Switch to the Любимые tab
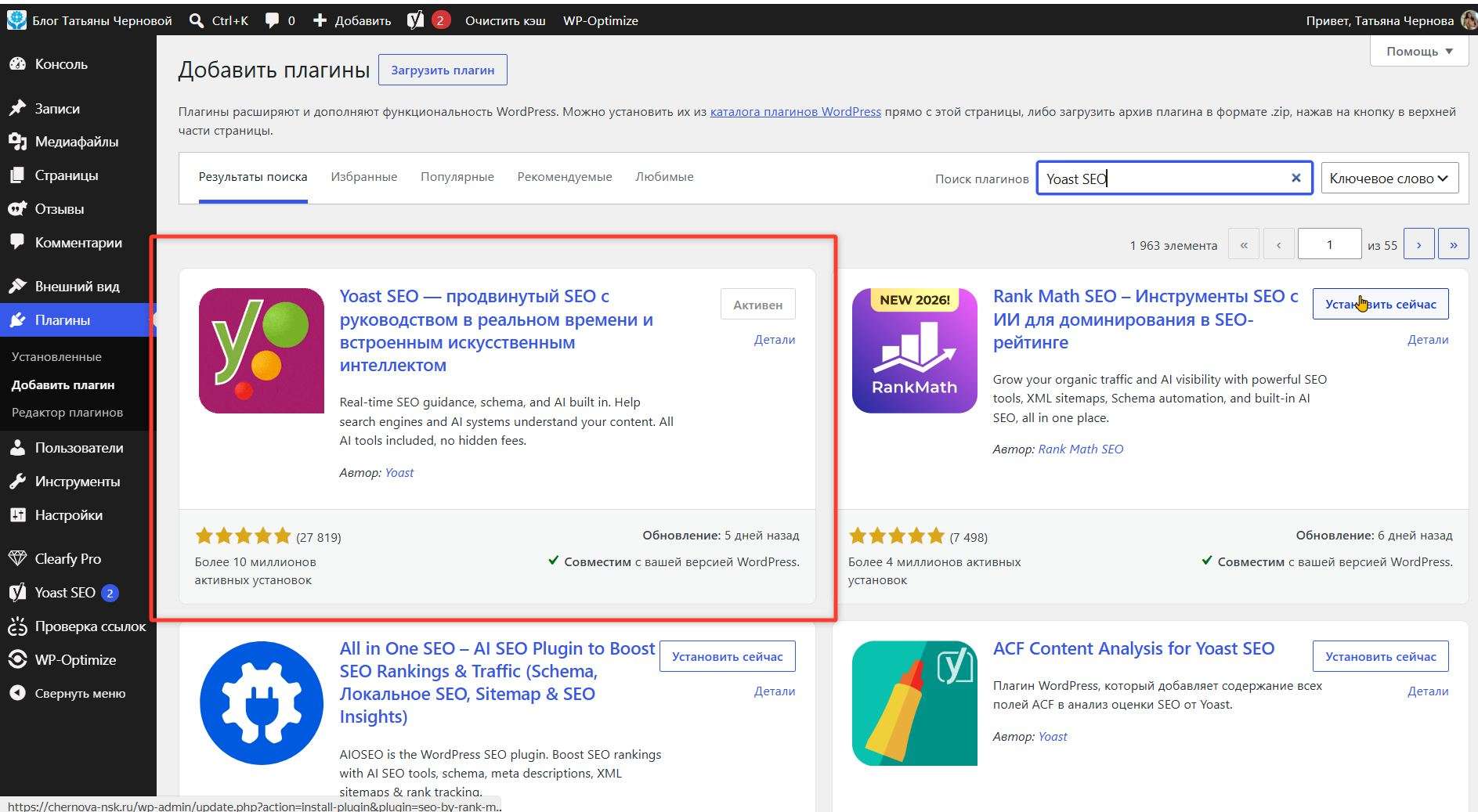The width and height of the screenshot is (1478, 812). coord(664,177)
